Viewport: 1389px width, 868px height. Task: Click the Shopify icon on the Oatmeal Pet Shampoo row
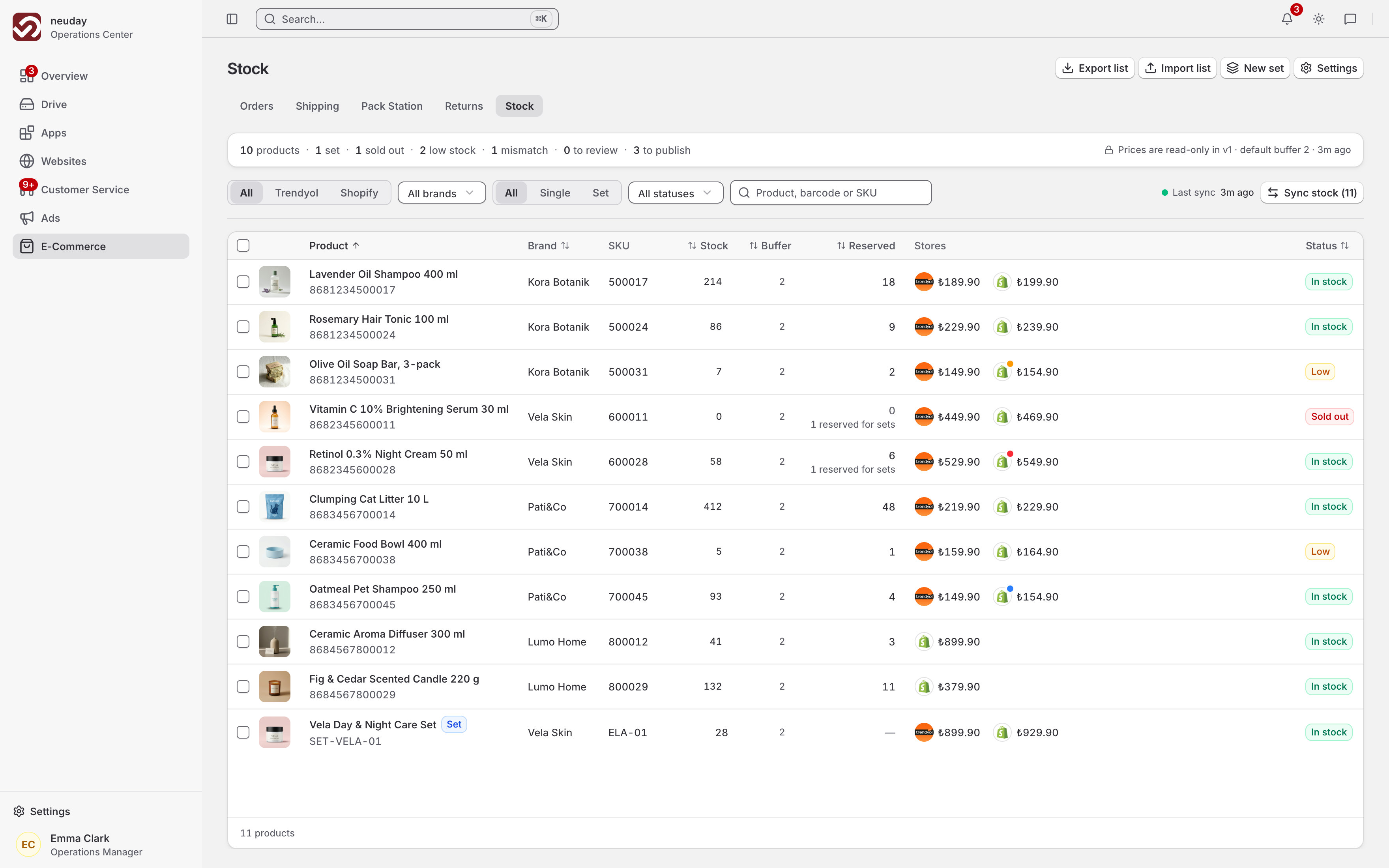click(x=1002, y=597)
